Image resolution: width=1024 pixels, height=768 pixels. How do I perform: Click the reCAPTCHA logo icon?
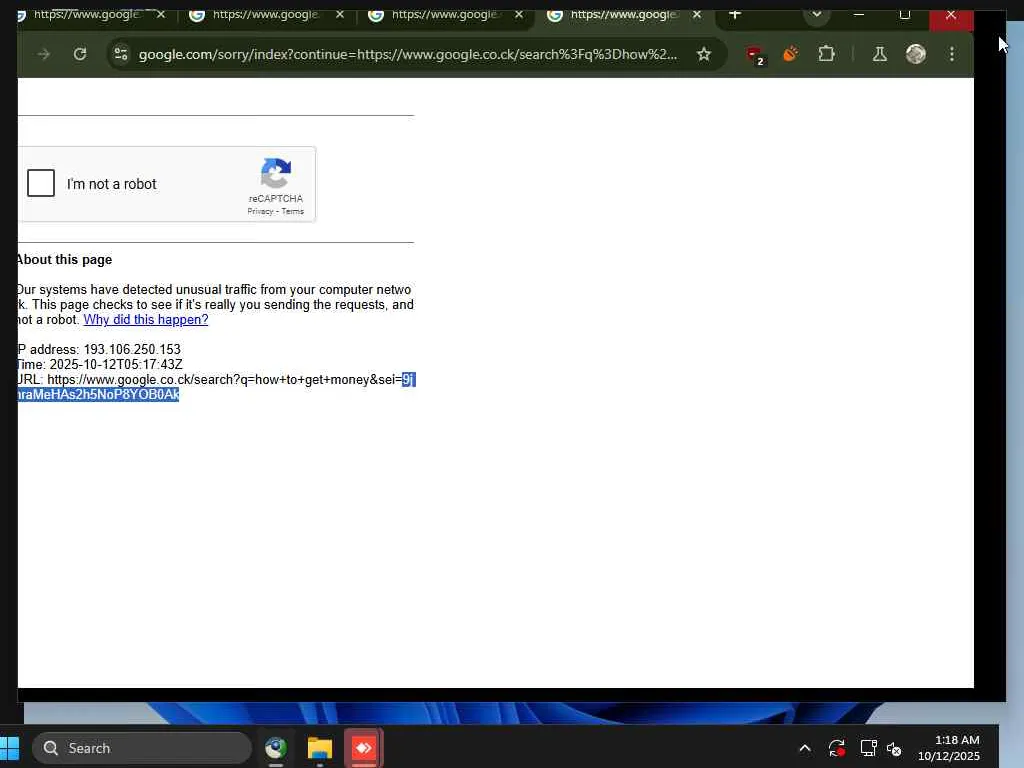276,172
